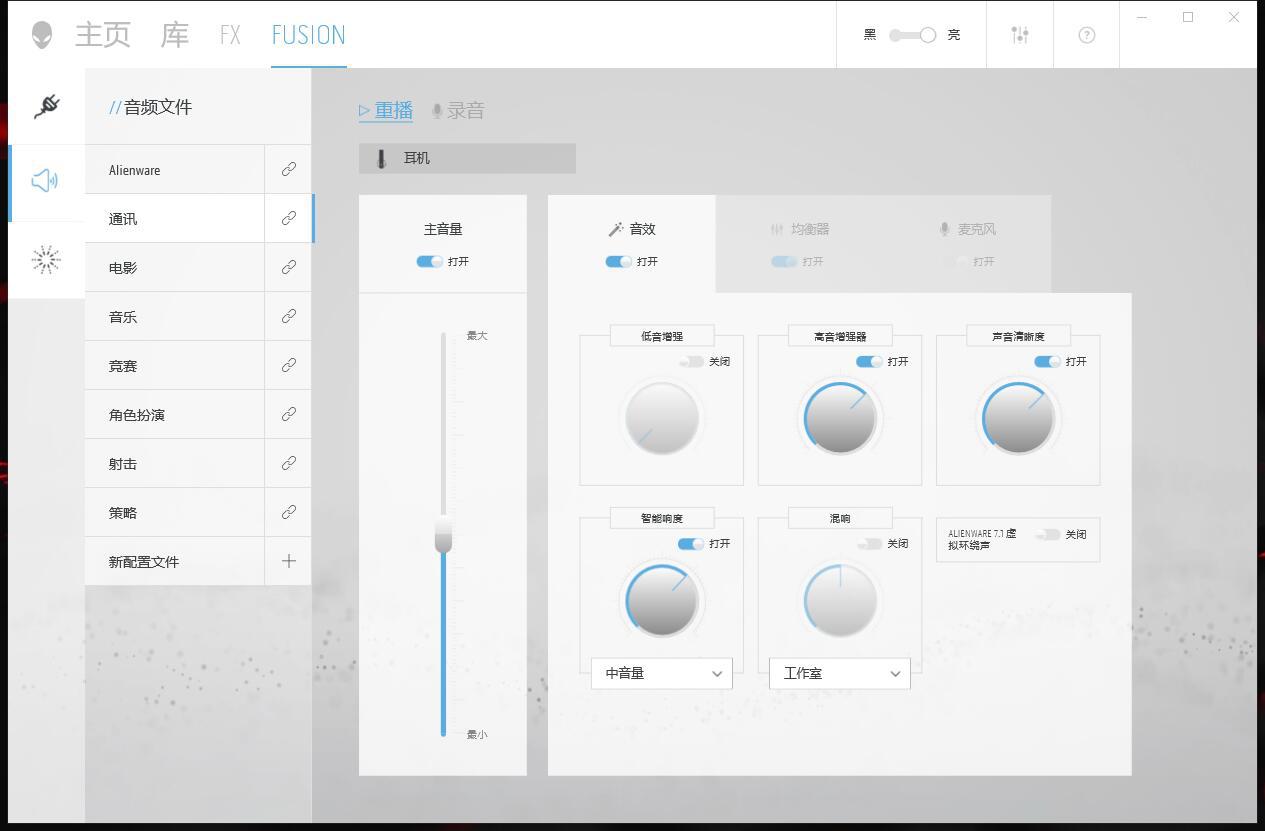The width and height of the screenshot is (1265, 831).
Task: Open the power plug sidebar icon
Action: tap(46, 106)
